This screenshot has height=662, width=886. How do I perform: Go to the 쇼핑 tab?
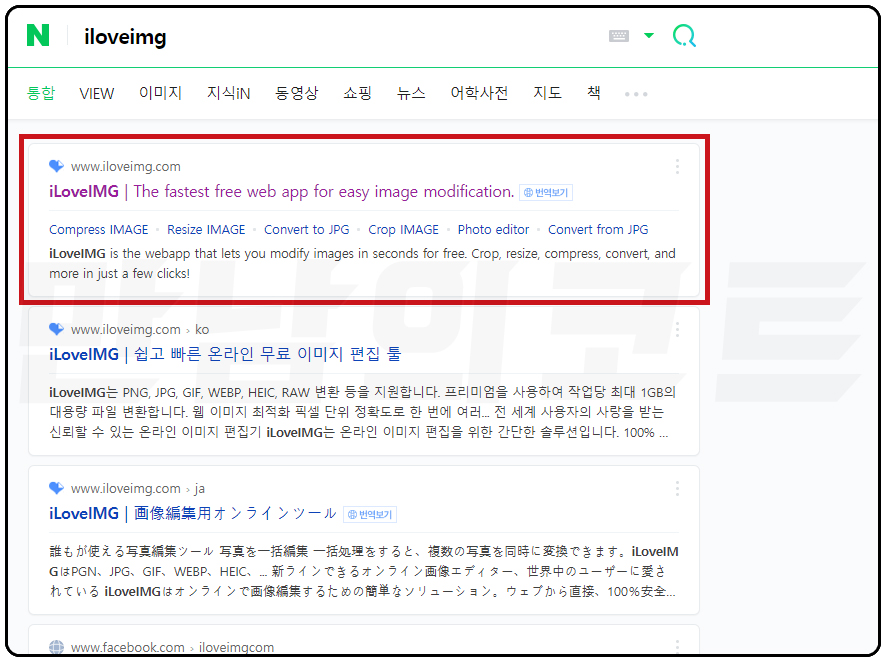pos(357,93)
